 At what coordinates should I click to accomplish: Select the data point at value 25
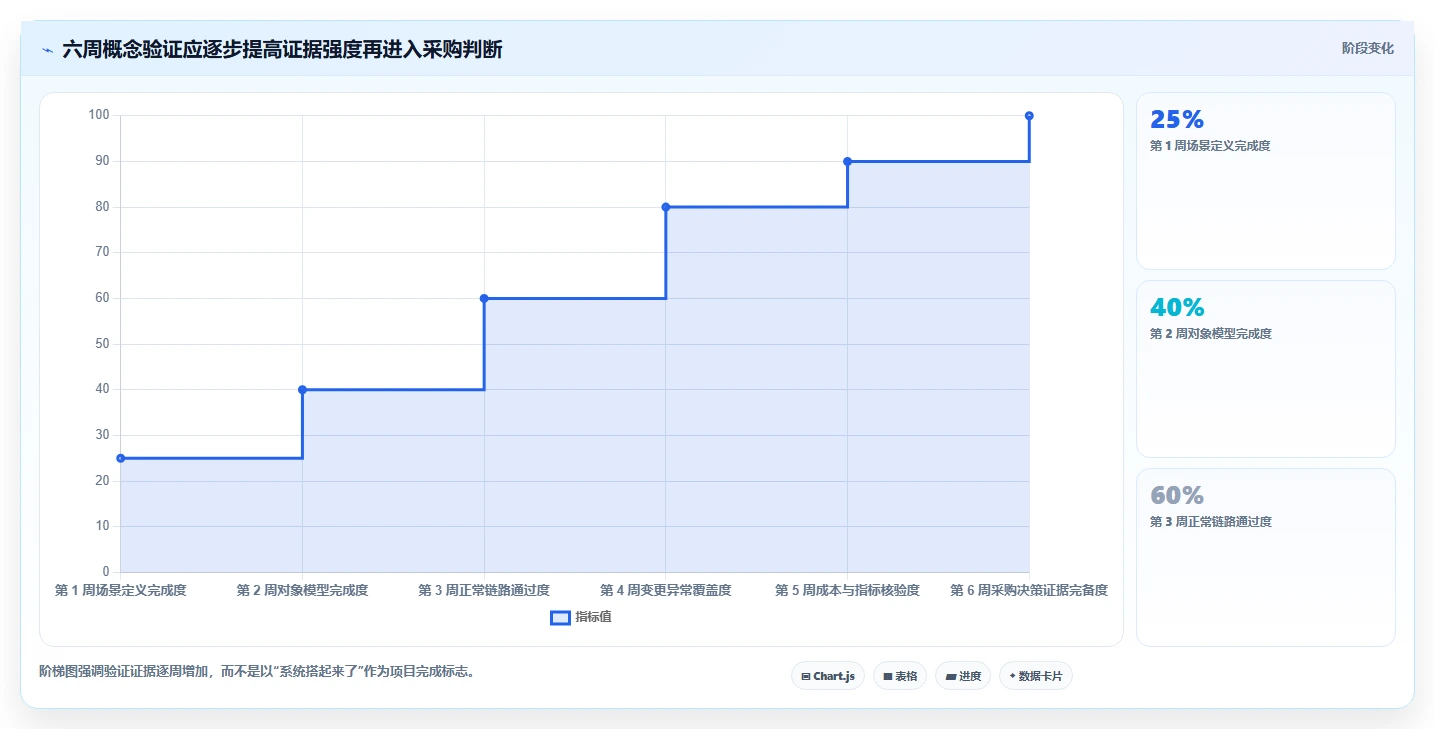click(121, 458)
